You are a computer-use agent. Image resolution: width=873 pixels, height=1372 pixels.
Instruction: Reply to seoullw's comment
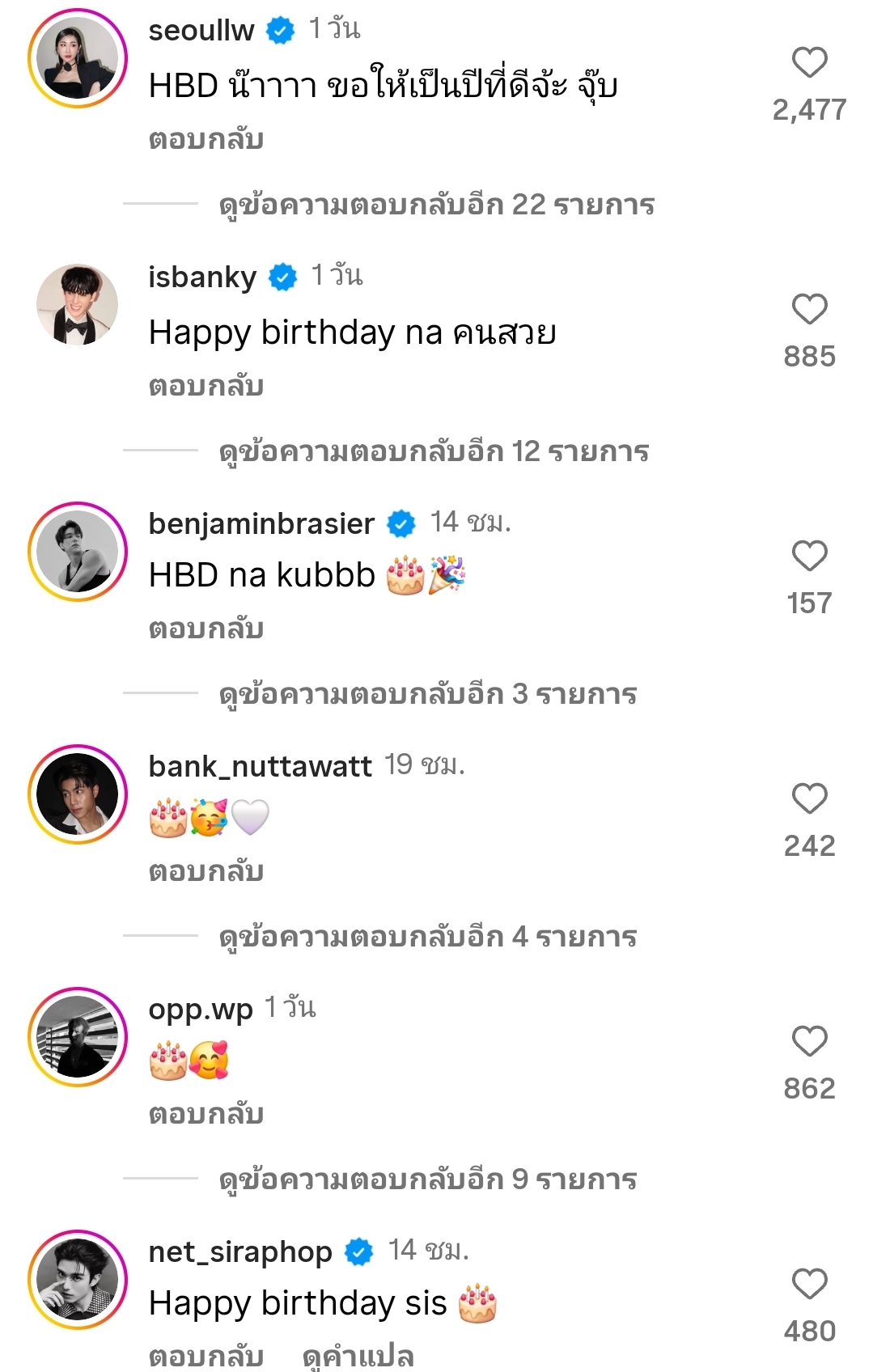tap(206, 140)
